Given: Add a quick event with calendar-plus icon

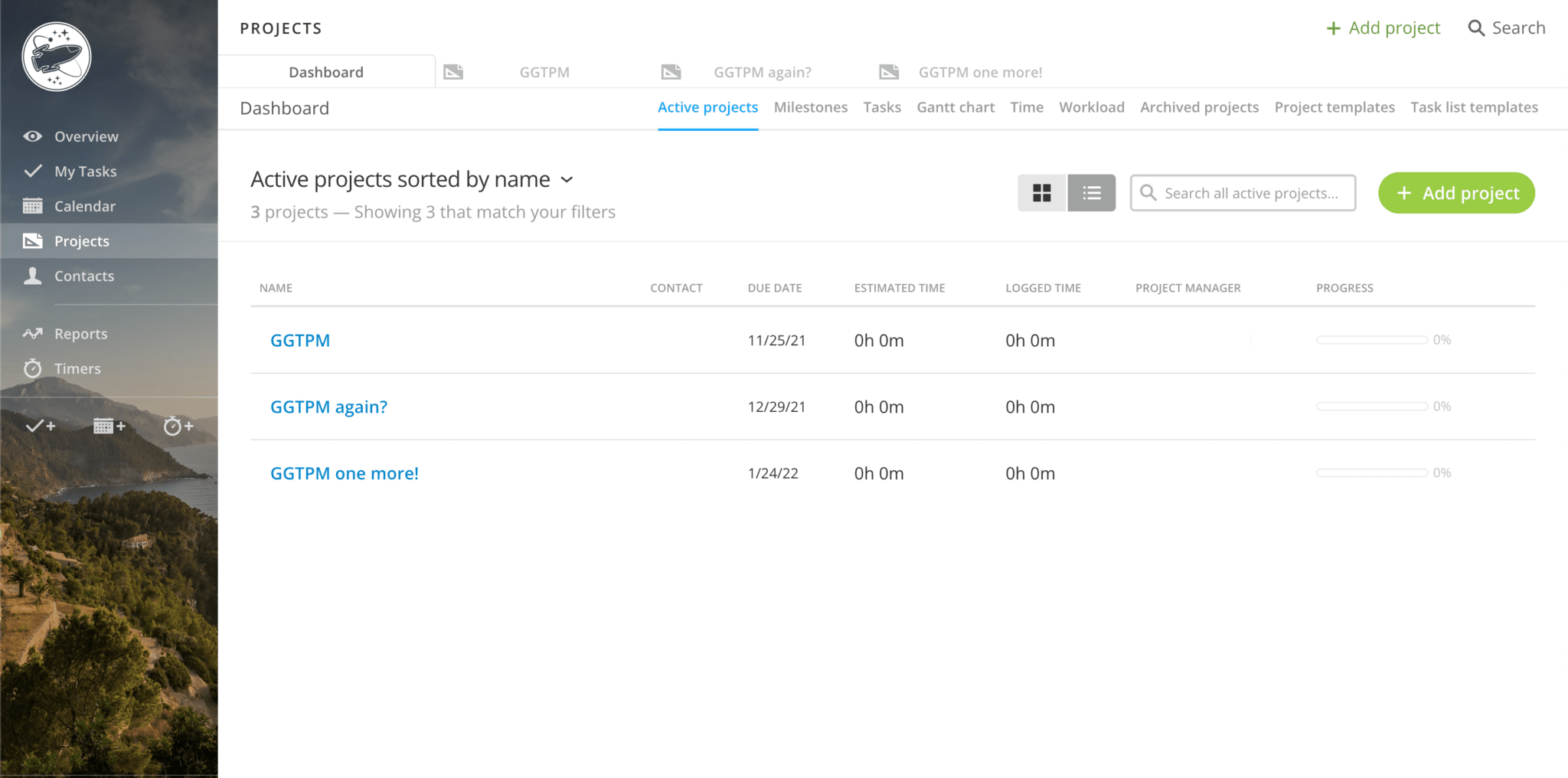Looking at the screenshot, I should click(109, 426).
